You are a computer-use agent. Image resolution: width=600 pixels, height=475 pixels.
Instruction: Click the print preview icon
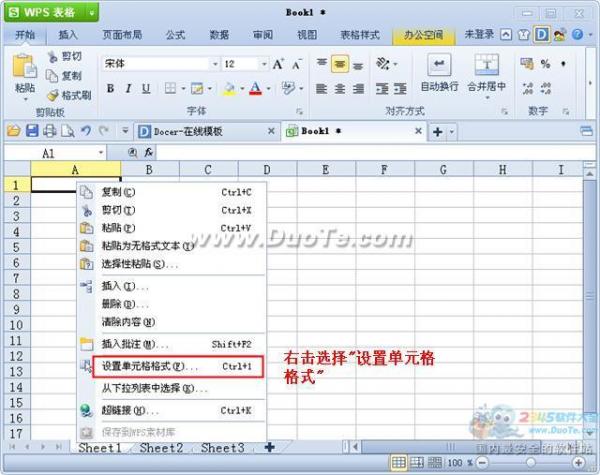[x=68, y=131]
